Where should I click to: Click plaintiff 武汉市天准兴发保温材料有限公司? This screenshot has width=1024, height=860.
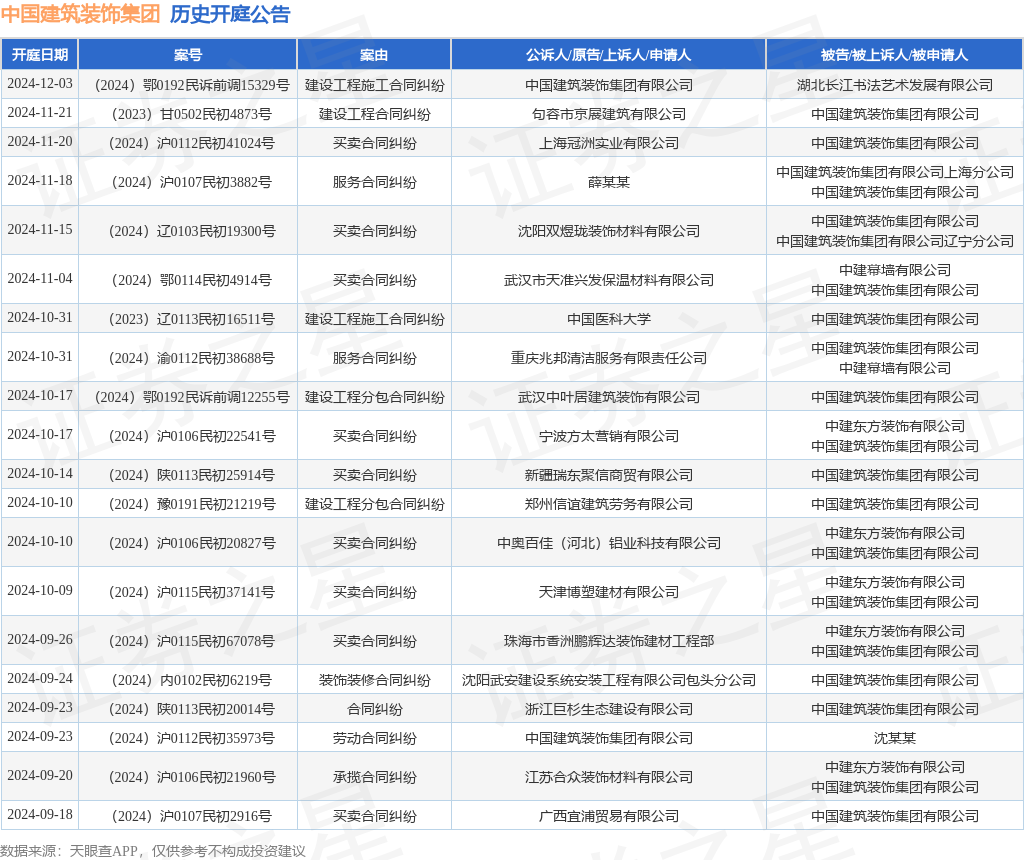click(609, 280)
